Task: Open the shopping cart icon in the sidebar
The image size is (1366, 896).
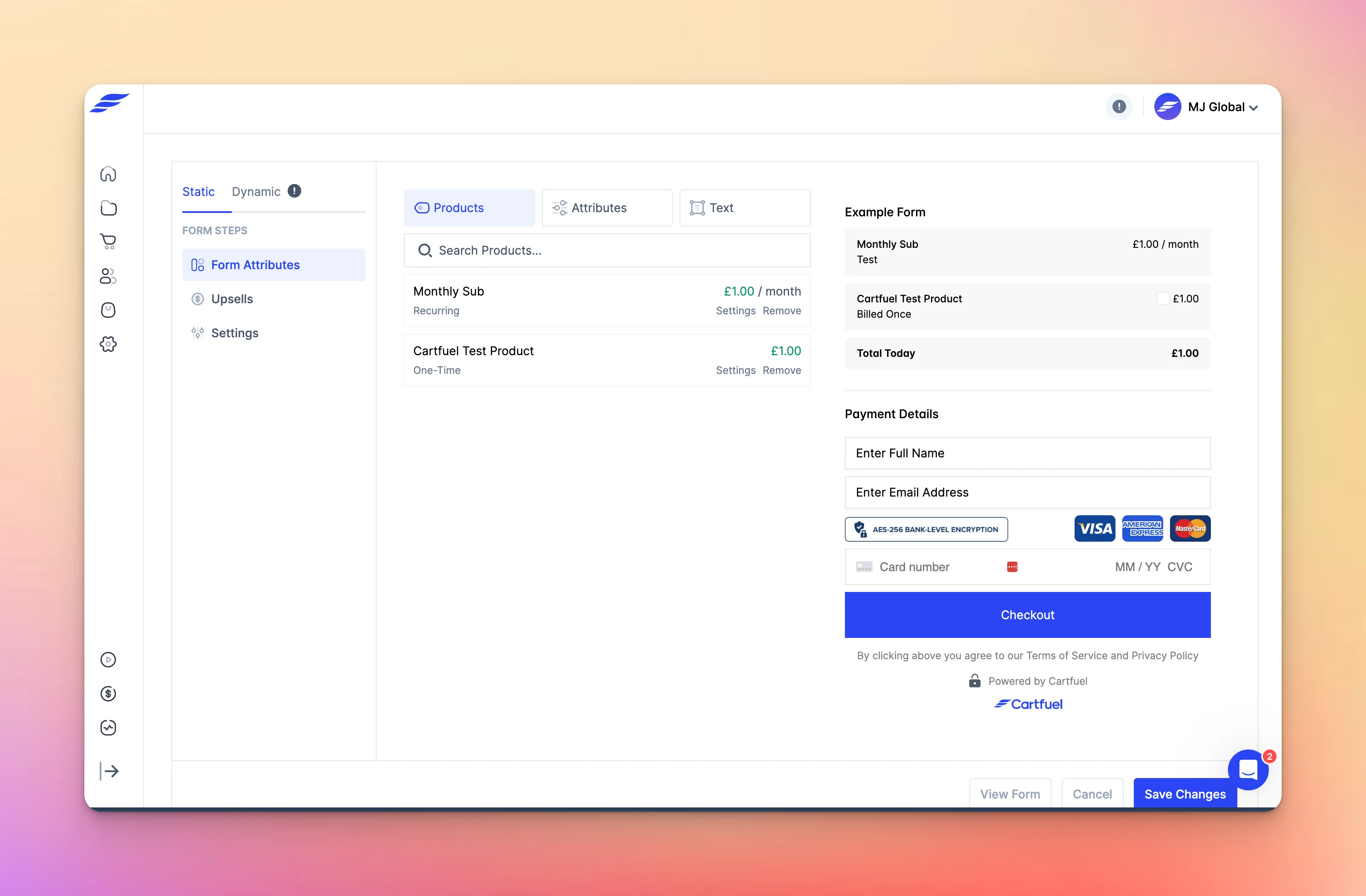Action: point(109,241)
